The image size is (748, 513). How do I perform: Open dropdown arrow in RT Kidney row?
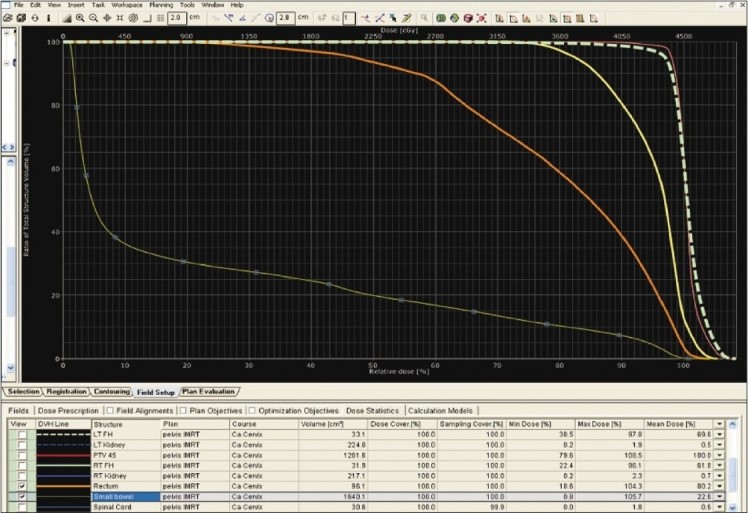click(x=719, y=476)
